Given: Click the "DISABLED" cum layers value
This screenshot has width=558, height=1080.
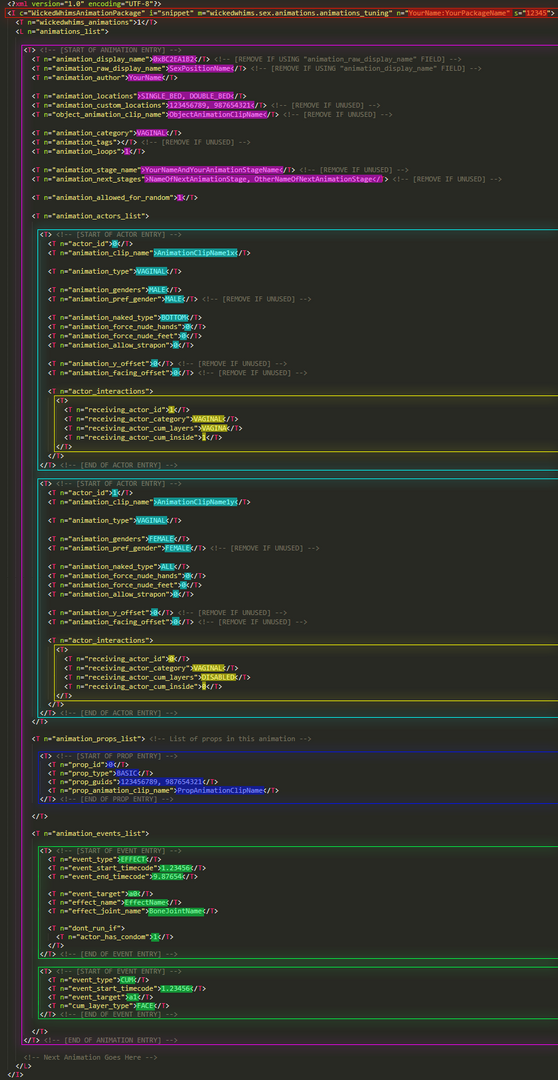Looking at the screenshot, I should pyautogui.click(x=219, y=677).
